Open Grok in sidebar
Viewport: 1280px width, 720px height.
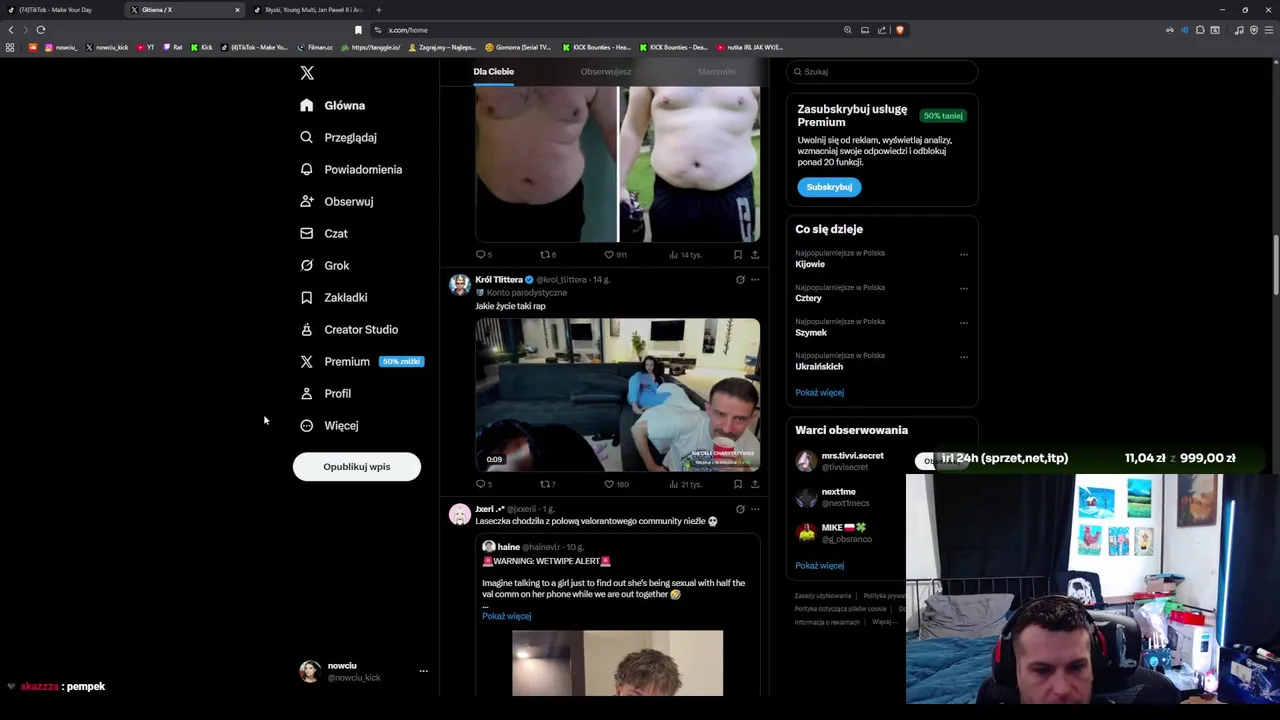[324, 265]
